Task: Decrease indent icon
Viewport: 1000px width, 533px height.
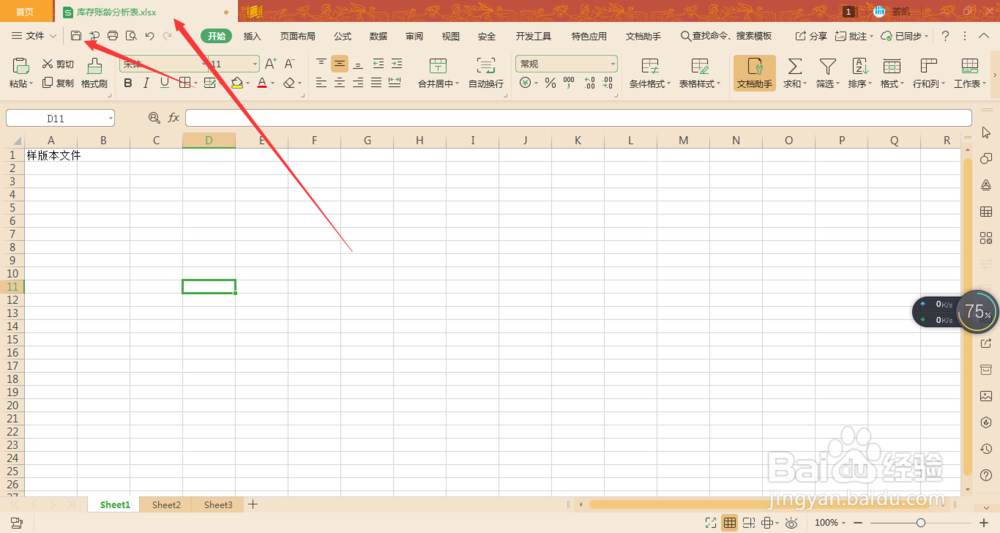Action: 378,64
